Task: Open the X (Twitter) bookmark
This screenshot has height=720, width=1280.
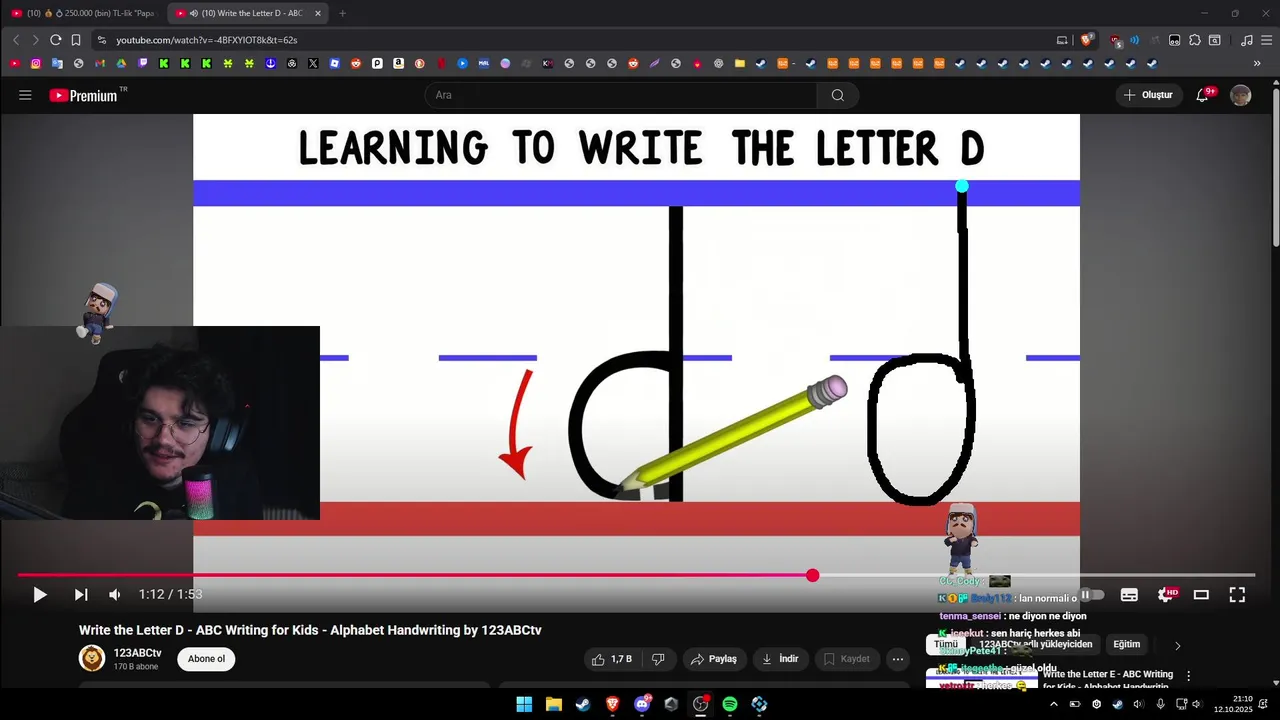Action: pos(313,63)
